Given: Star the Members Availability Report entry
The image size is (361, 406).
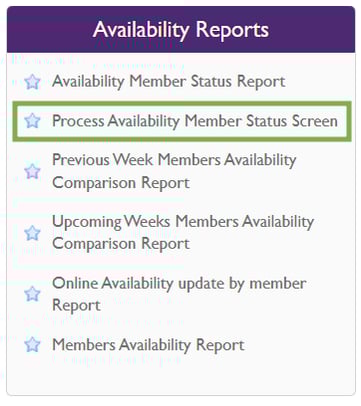Looking at the screenshot, I should coord(32,344).
